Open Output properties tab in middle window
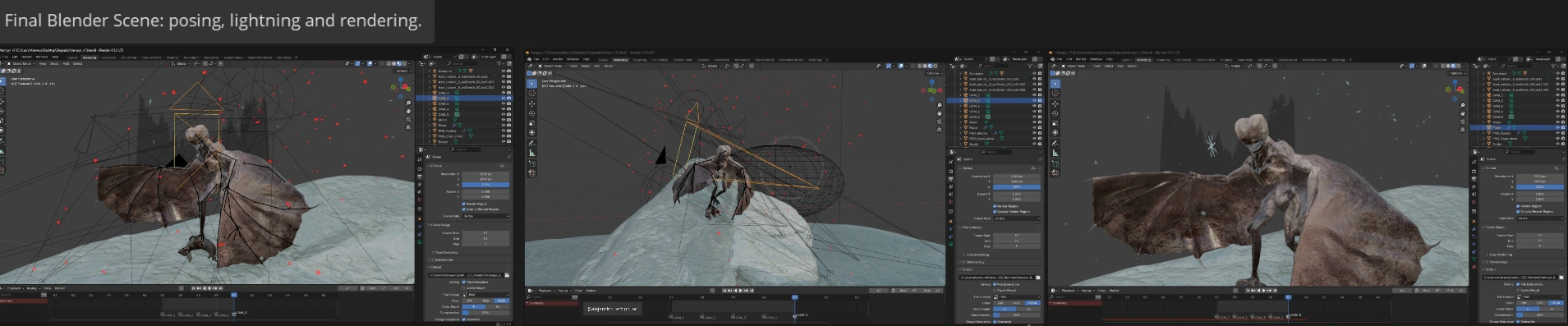This screenshot has width=1568, height=326. [950, 179]
